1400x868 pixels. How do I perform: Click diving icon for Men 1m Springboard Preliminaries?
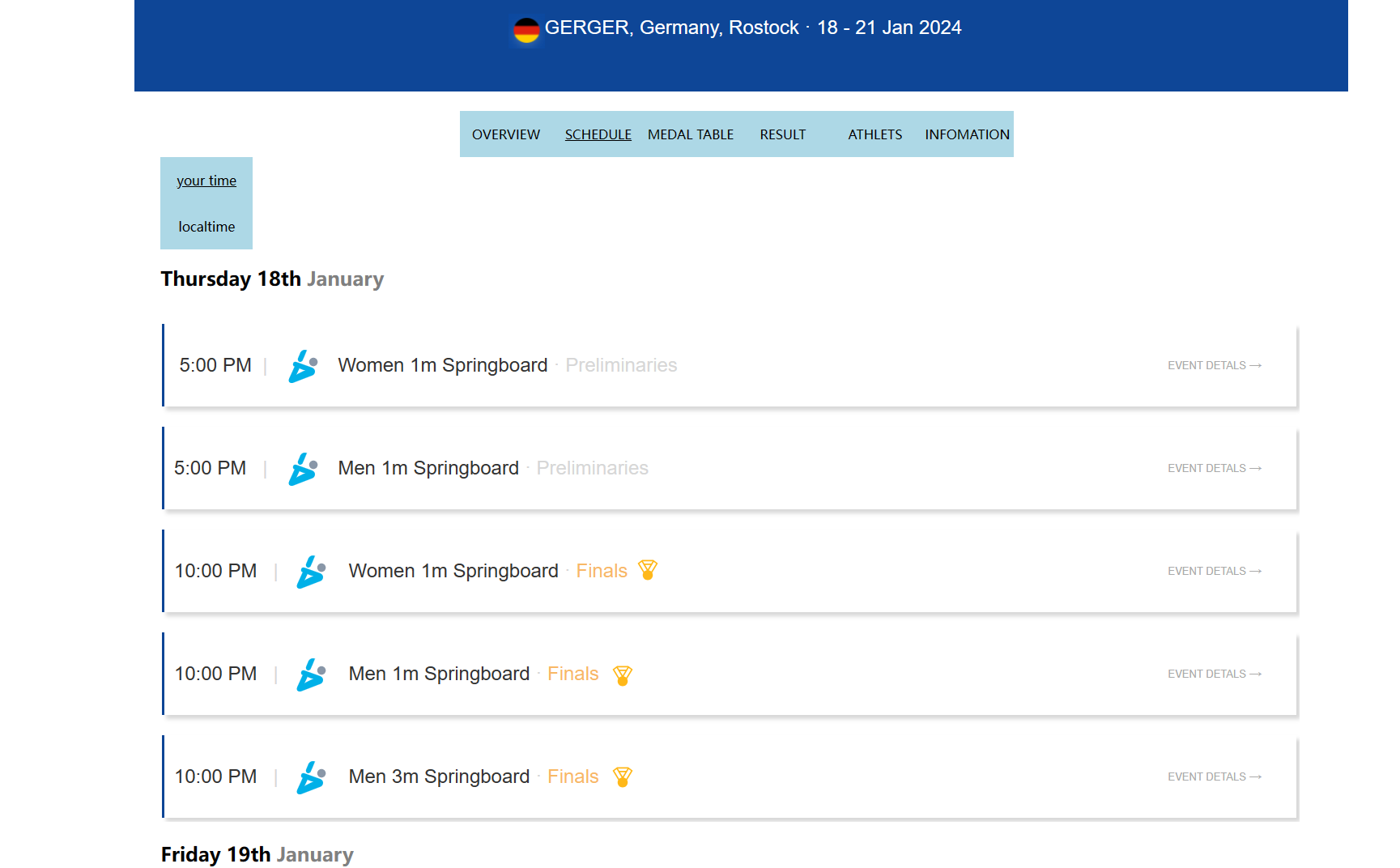click(303, 469)
